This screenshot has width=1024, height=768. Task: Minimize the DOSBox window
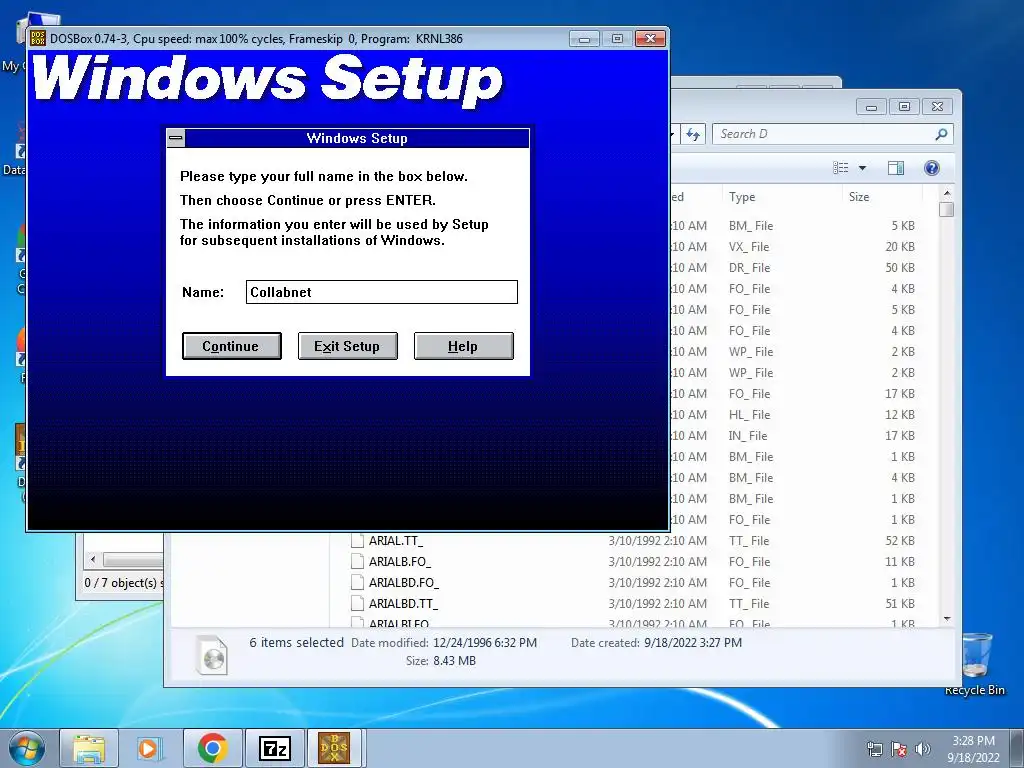[x=584, y=39]
